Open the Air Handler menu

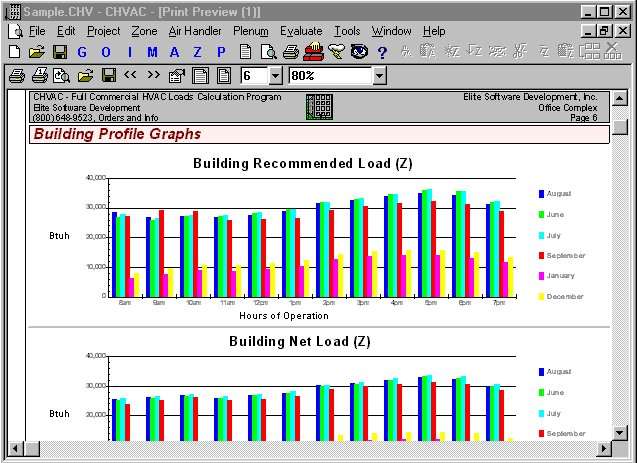point(195,31)
